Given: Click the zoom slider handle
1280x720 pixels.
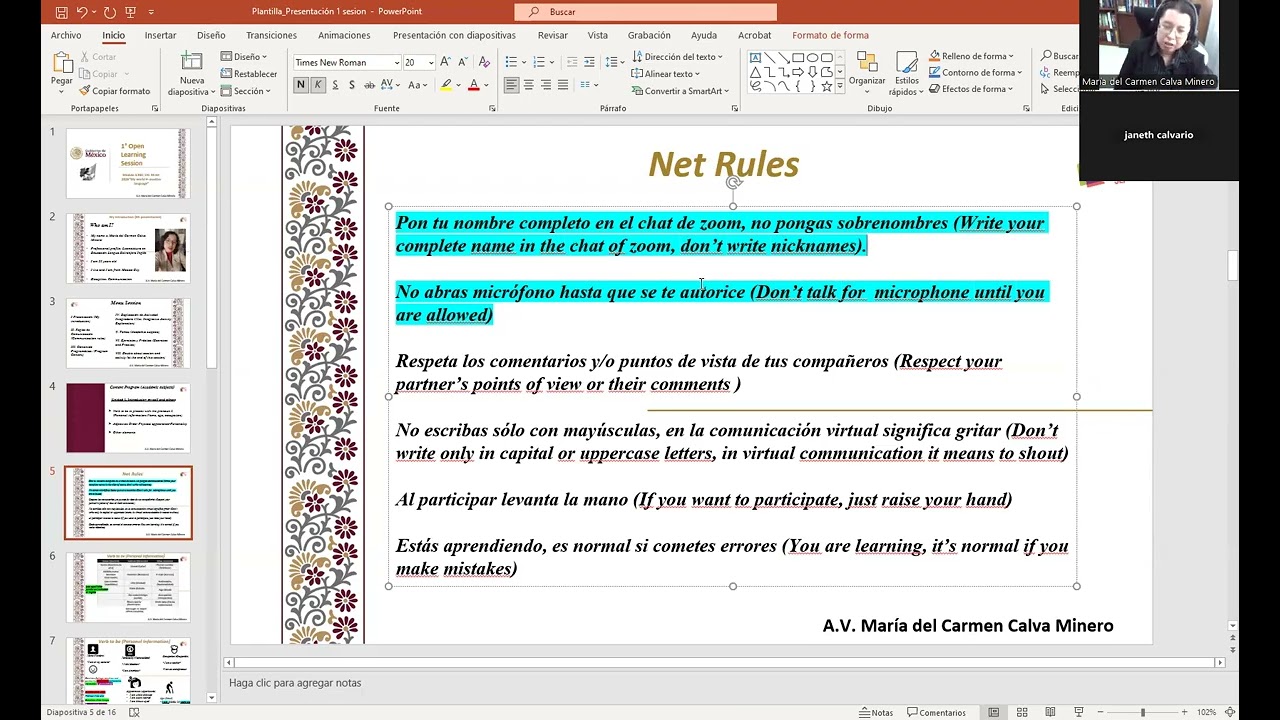Looking at the screenshot, I should coord(1143,712).
